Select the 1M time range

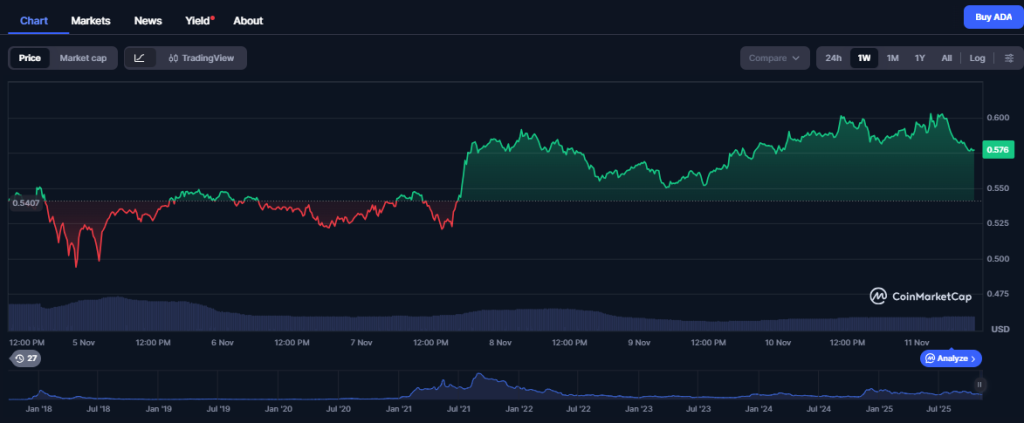pos(893,58)
